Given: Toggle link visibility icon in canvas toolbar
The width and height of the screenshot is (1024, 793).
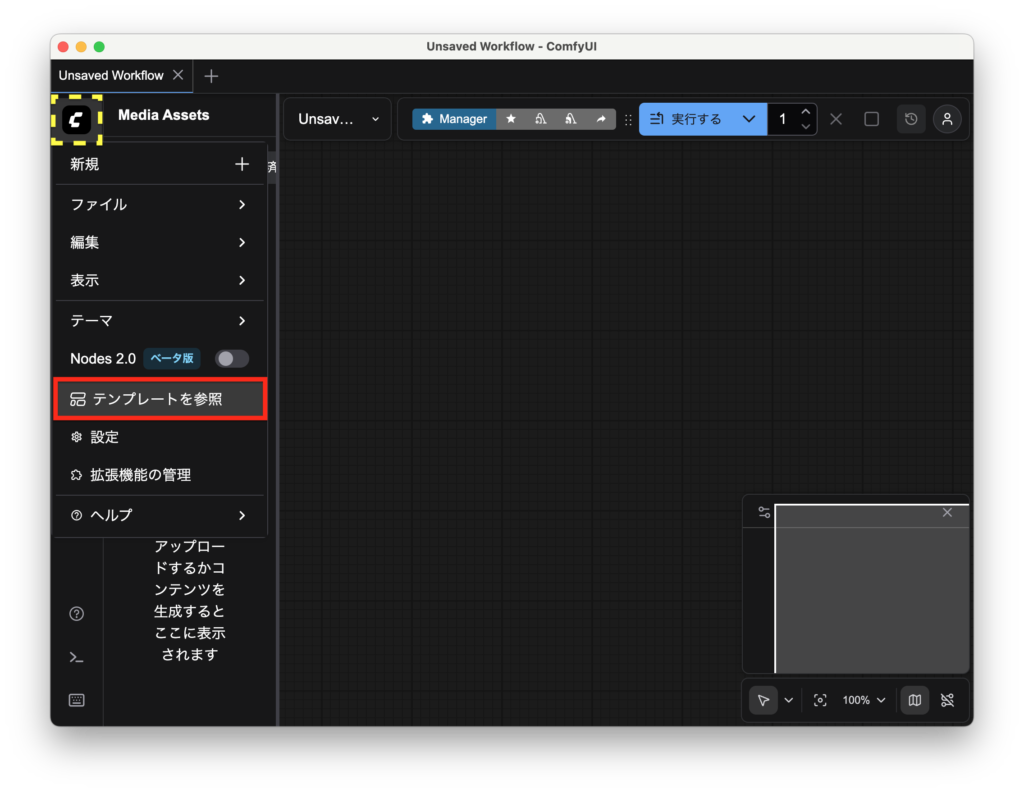Looking at the screenshot, I should click(x=948, y=700).
